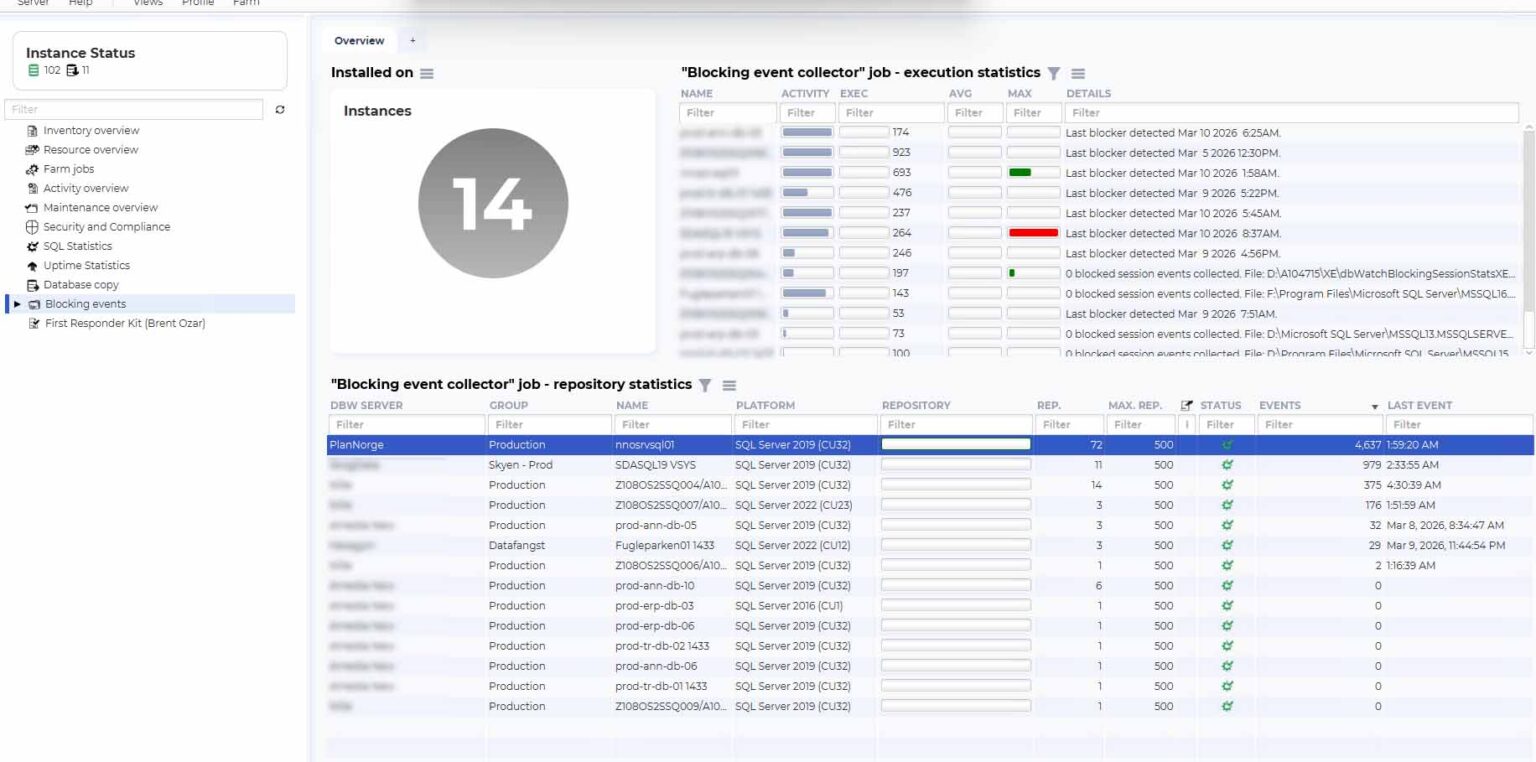Click the green status icon in the nnosrvsql01 row
Image resolution: width=1536 pixels, height=762 pixels.
[x=1227, y=444]
